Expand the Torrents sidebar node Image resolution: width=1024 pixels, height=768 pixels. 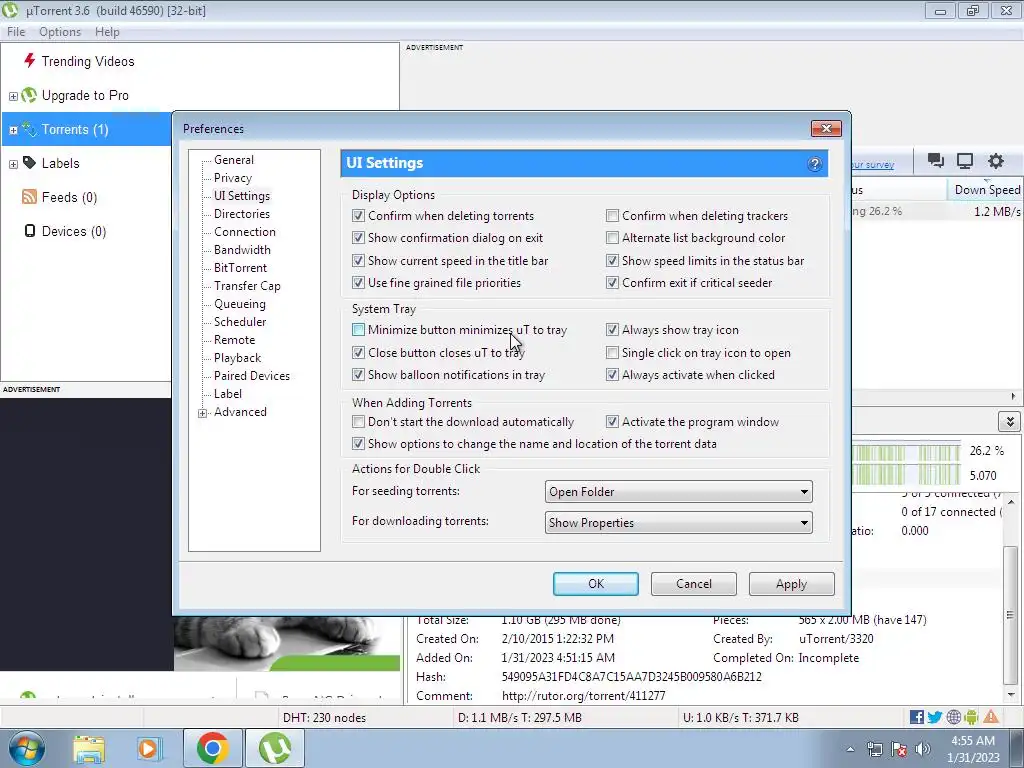[13, 130]
